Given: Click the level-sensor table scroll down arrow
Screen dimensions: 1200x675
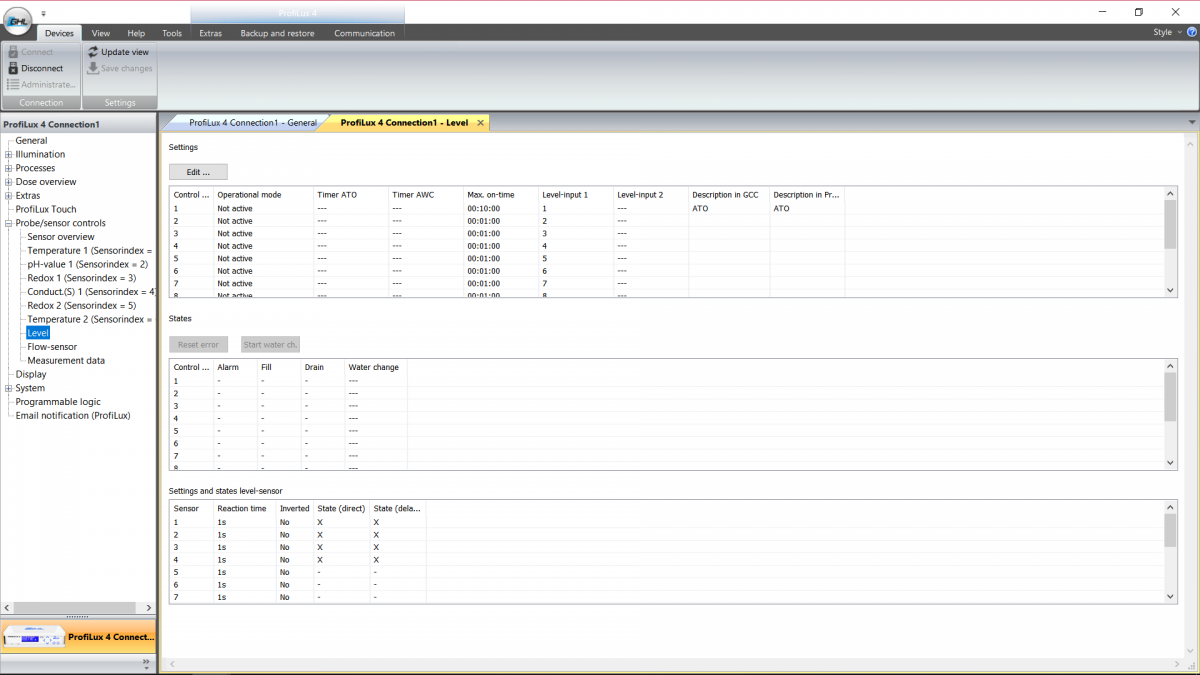Looking at the screenshot, I should tap(1170, 597).
